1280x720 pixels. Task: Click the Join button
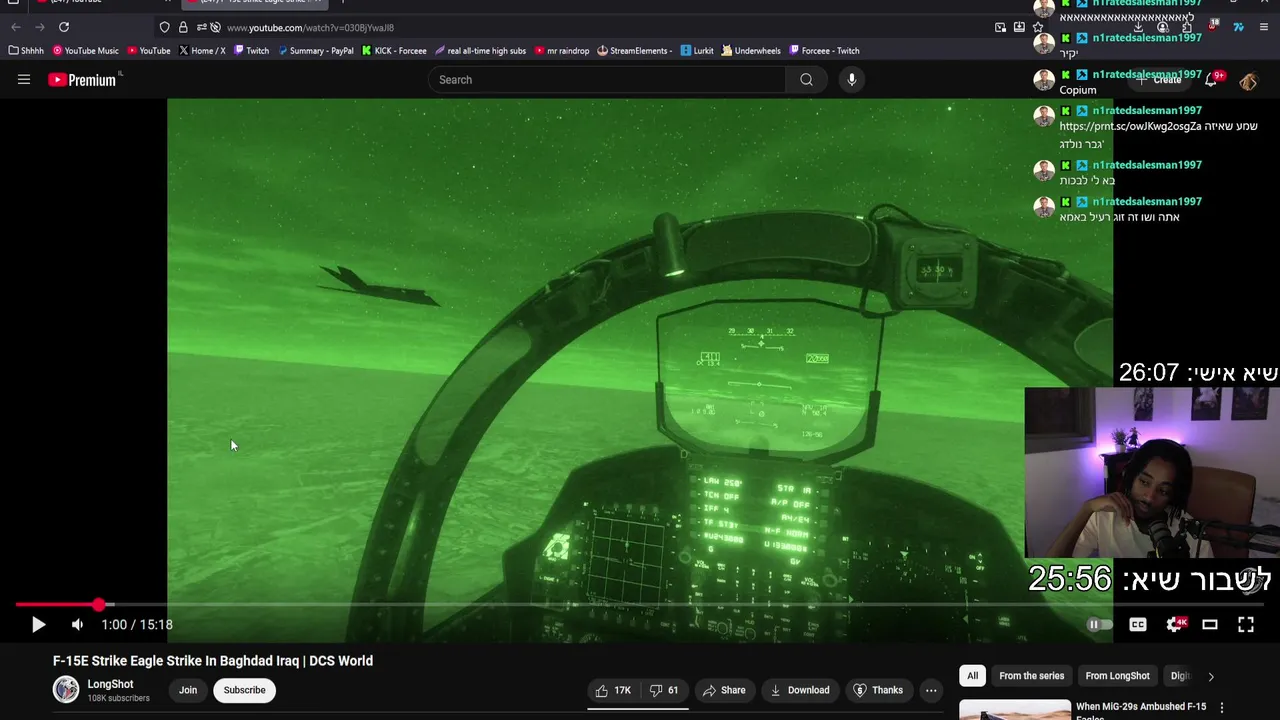[188, 690]
